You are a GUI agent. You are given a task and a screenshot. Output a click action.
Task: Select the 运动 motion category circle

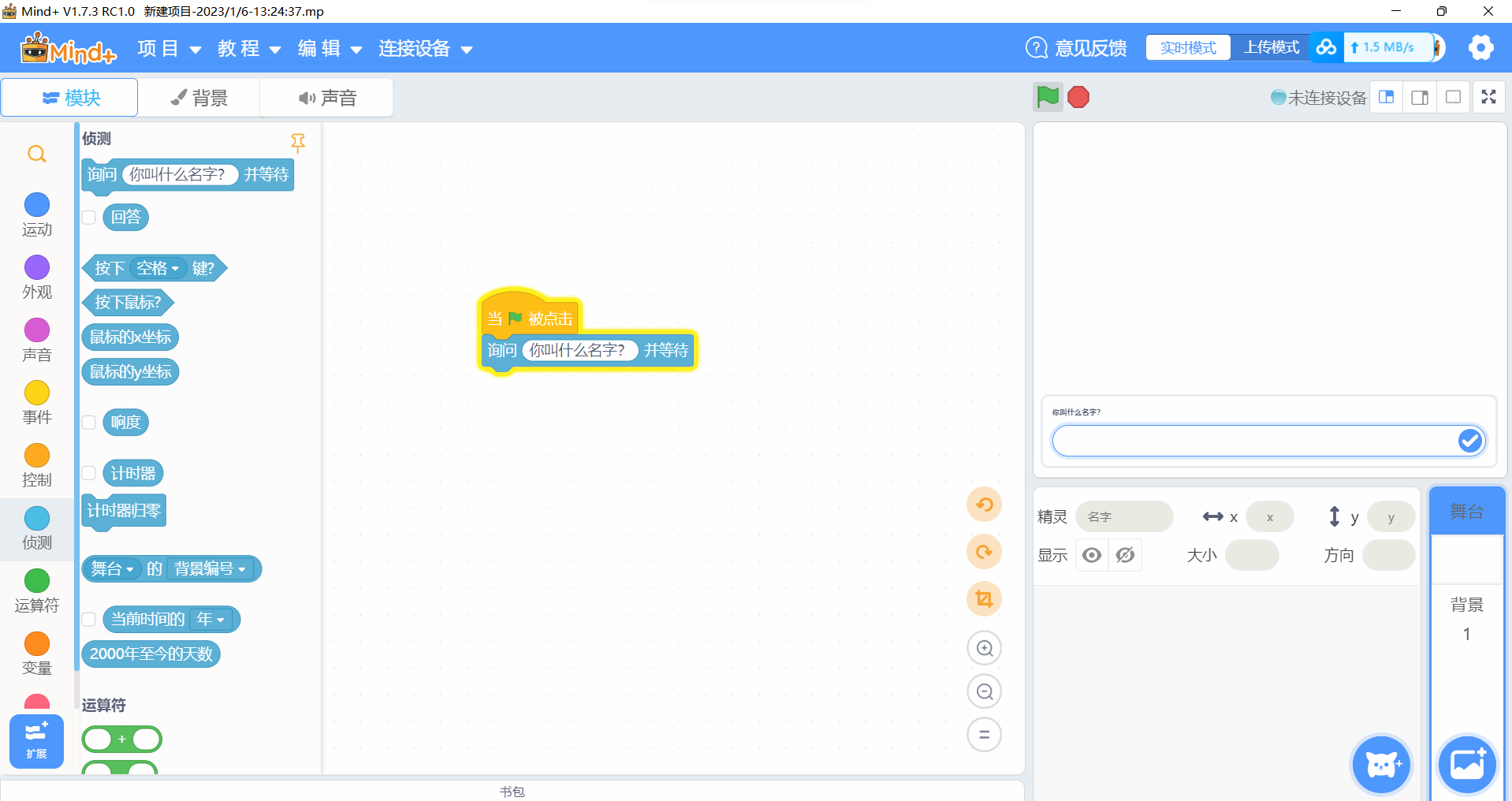click(x=37, y=205)
